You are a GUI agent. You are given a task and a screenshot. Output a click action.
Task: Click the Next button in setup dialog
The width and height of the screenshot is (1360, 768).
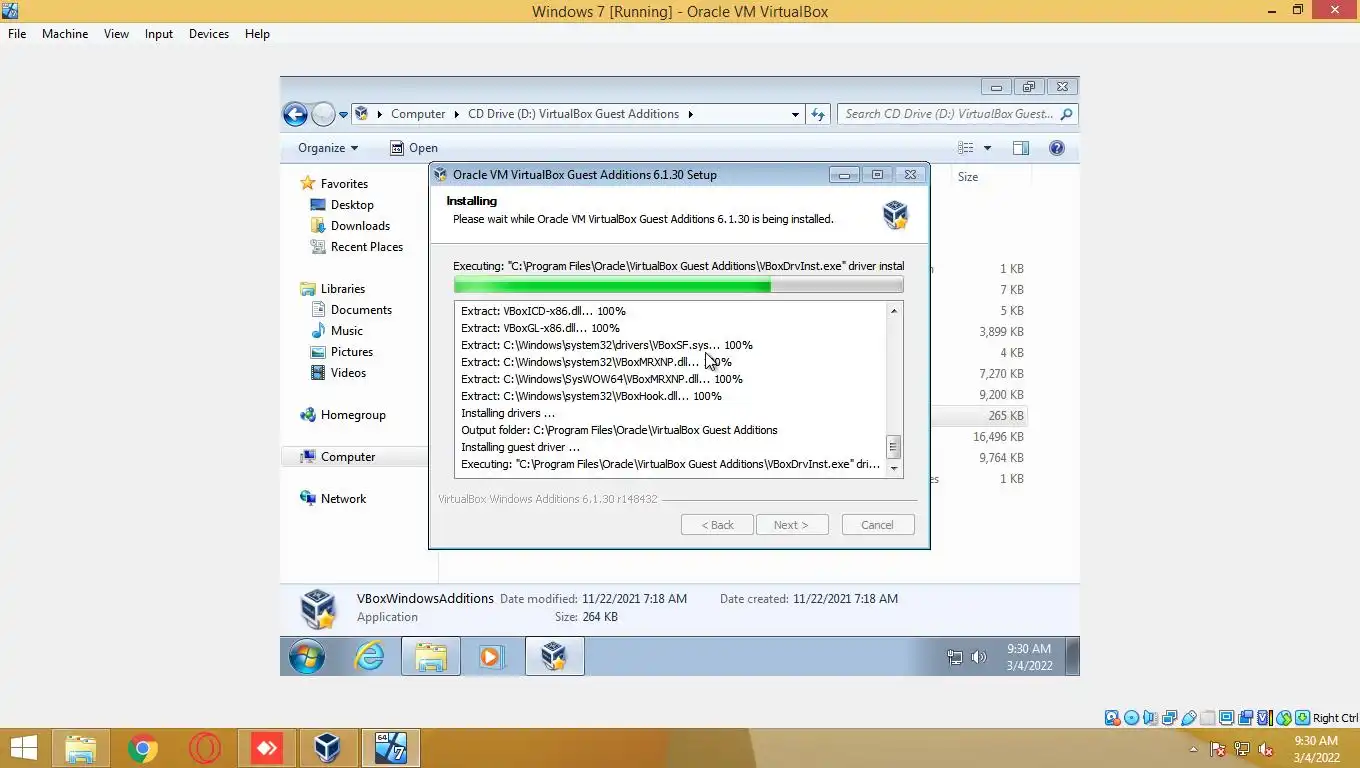click(791, 525)
